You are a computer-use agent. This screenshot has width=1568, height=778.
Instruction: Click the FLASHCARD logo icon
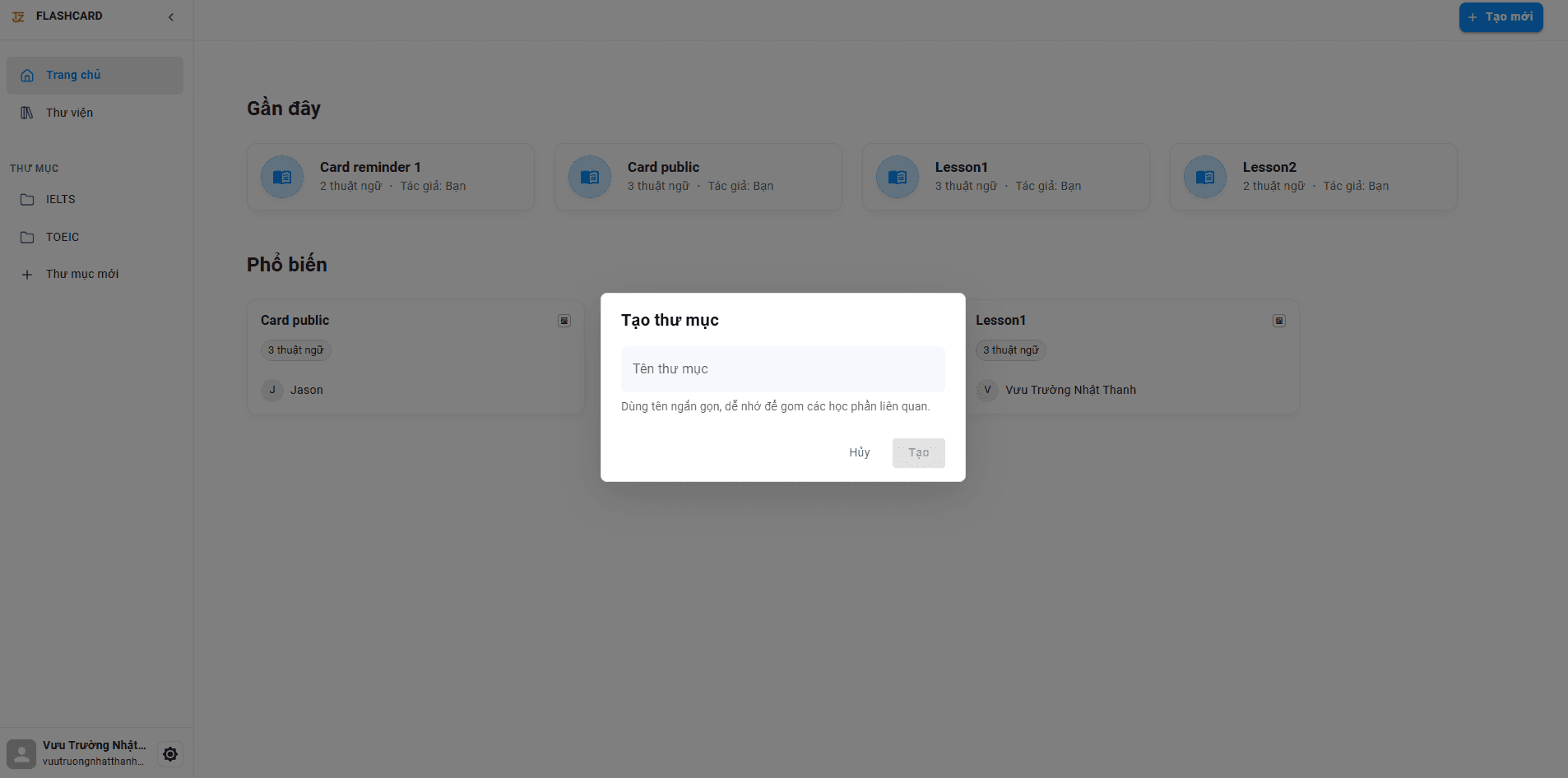[18, 16]
